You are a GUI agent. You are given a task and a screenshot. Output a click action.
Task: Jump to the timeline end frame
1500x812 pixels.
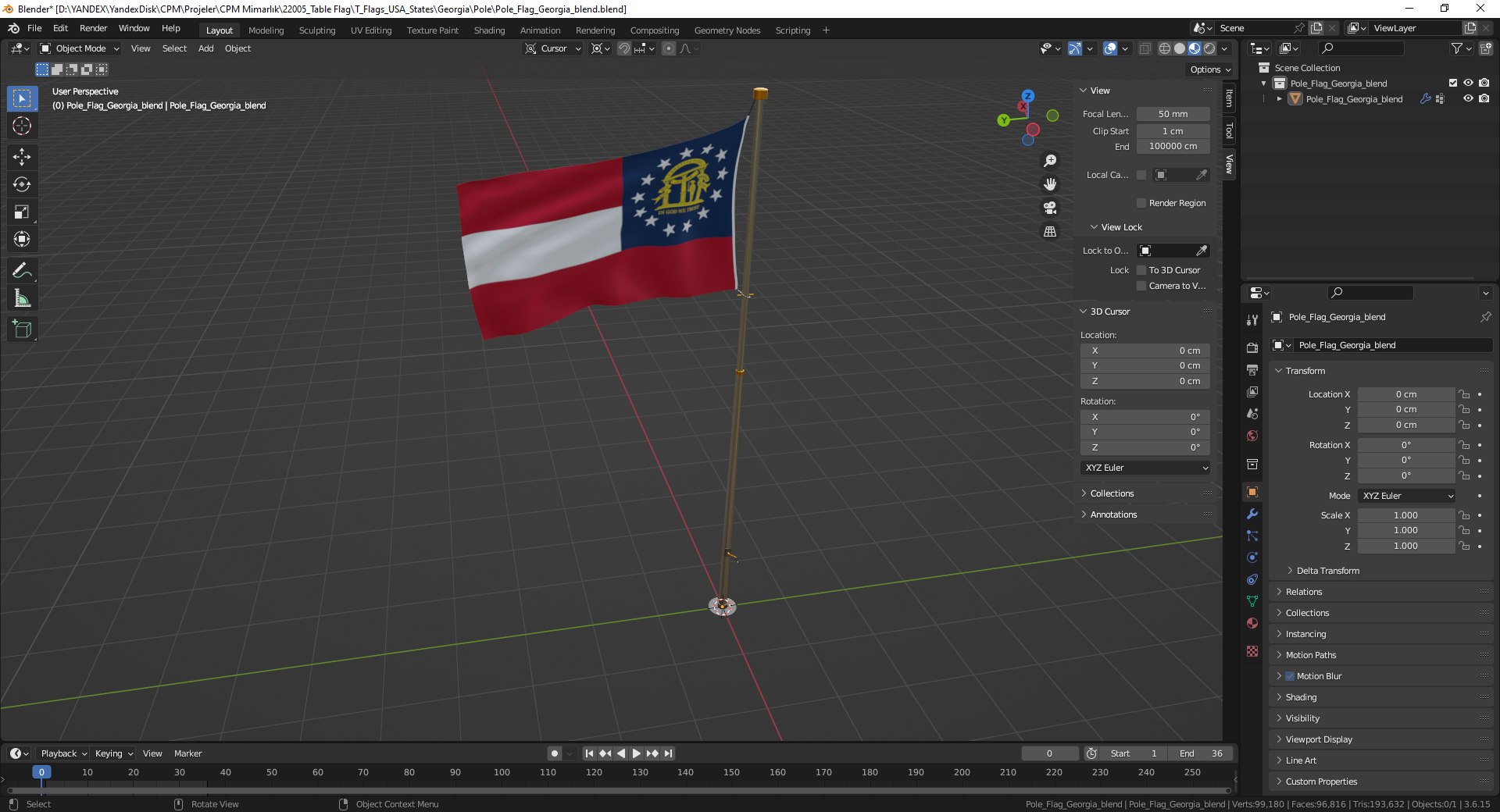click(x=668, y=753)
